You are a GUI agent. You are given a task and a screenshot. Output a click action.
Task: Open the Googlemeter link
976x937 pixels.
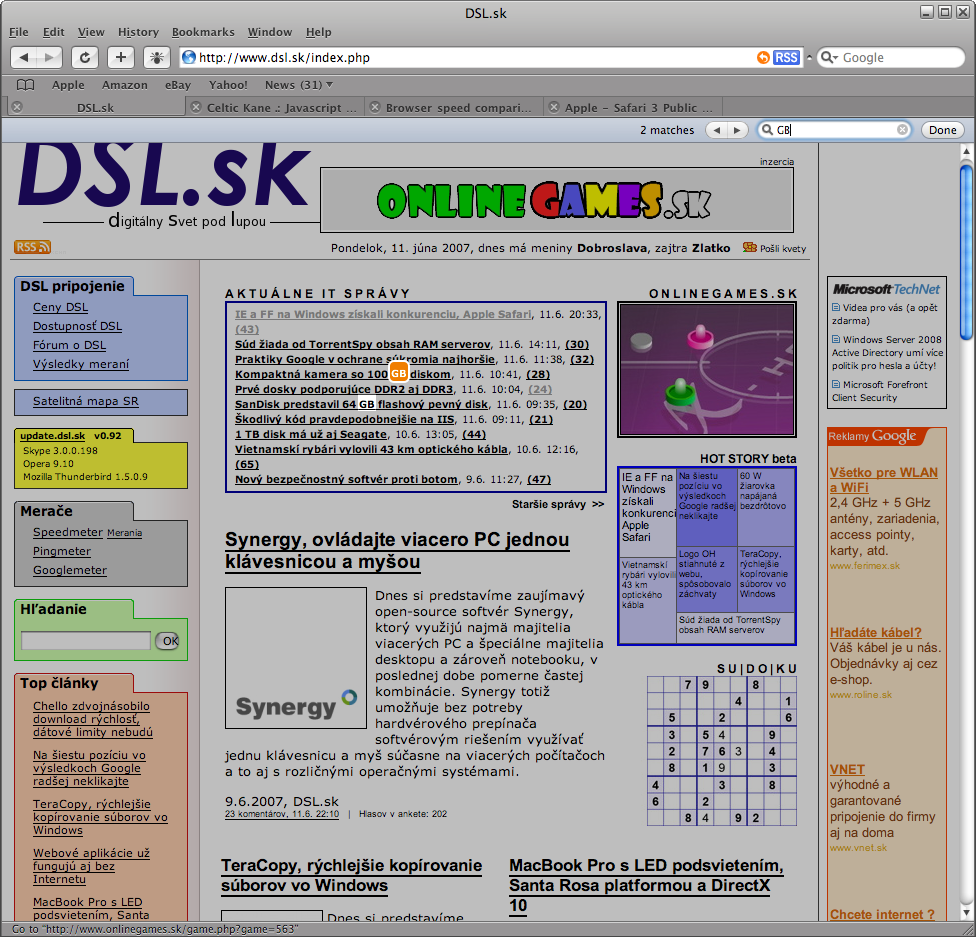[70, 570]
